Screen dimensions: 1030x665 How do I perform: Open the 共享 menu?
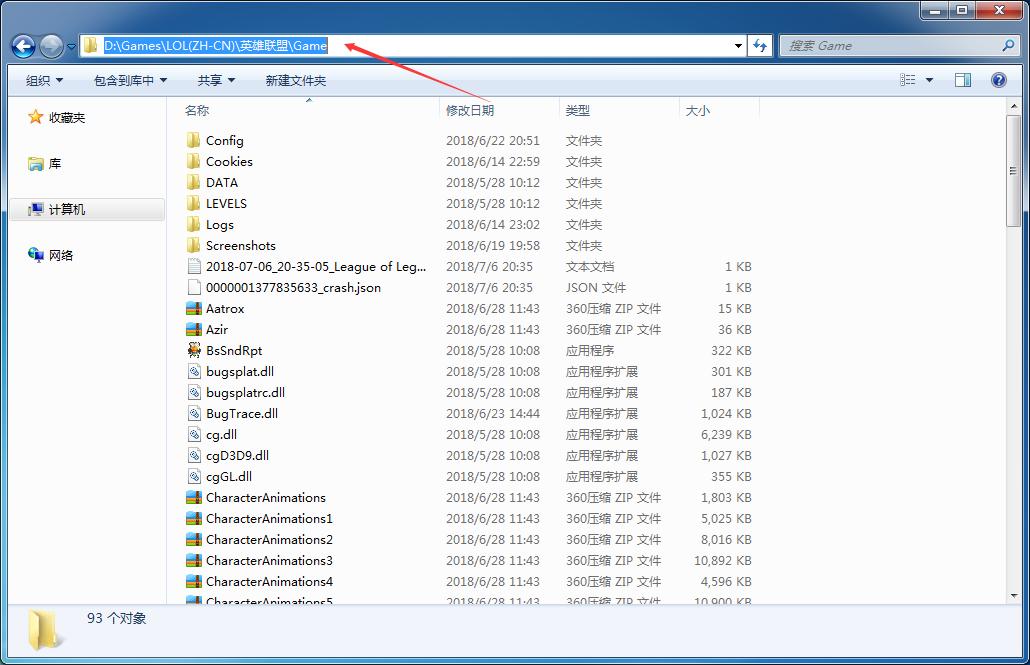(x=216, y=80)
